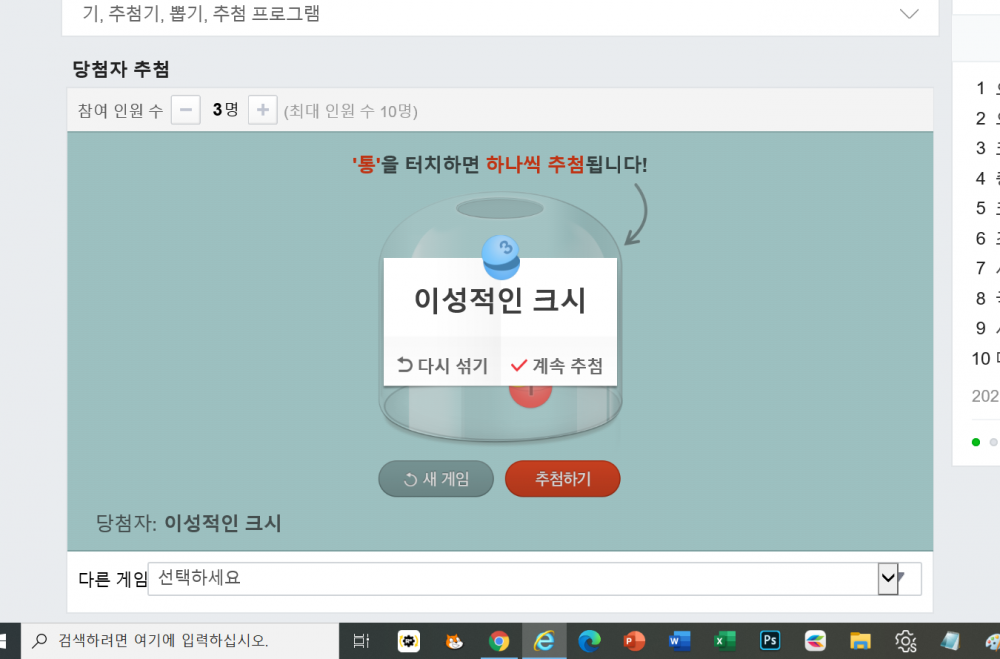Open Microsoft Edge from the taskbar
The width and height of the screenshot is (1000, 659).
point(589,641)
